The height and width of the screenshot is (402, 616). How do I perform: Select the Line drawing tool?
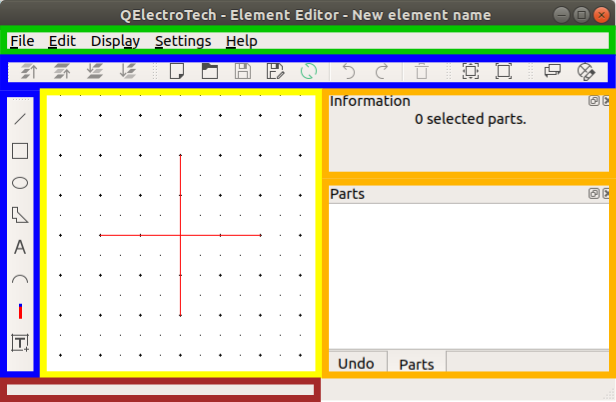(19, 119)
